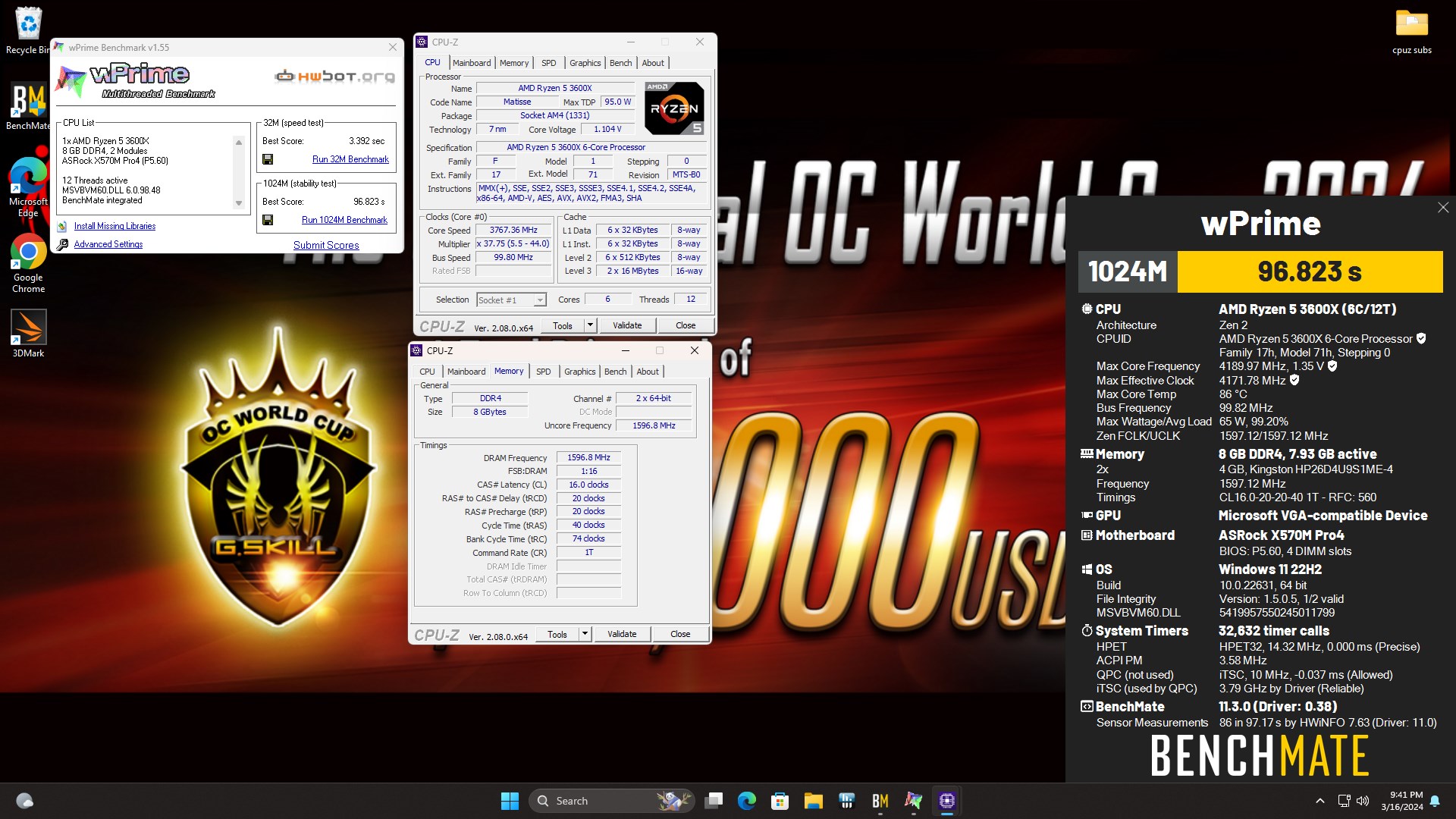Image resolution: width=1456 pixels, height=819 pixels.
Task: Click the save icon beside 1024M benchmark
Action: pos(268,220)
